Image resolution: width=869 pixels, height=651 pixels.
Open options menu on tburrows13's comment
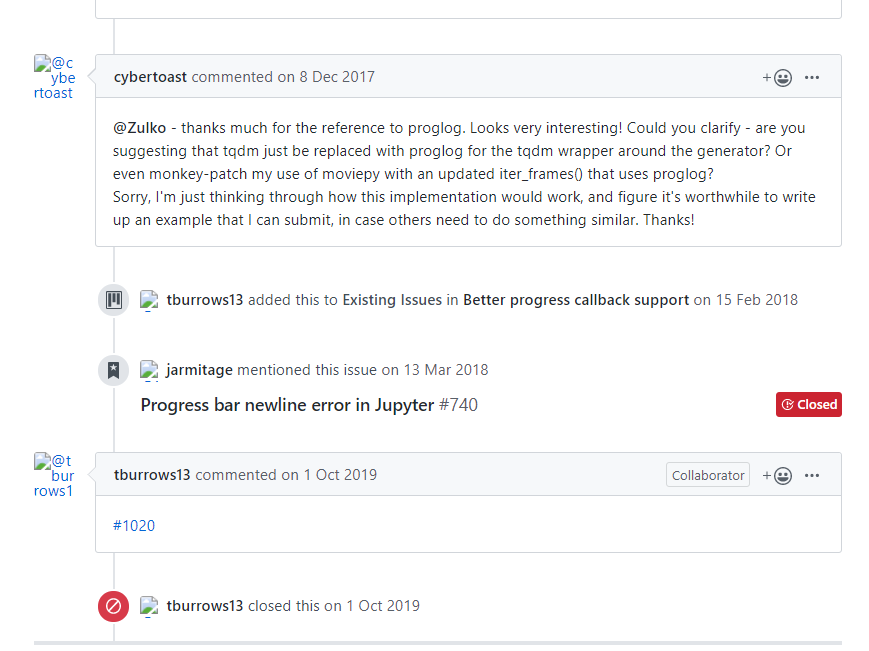click(x=812, y=475)
